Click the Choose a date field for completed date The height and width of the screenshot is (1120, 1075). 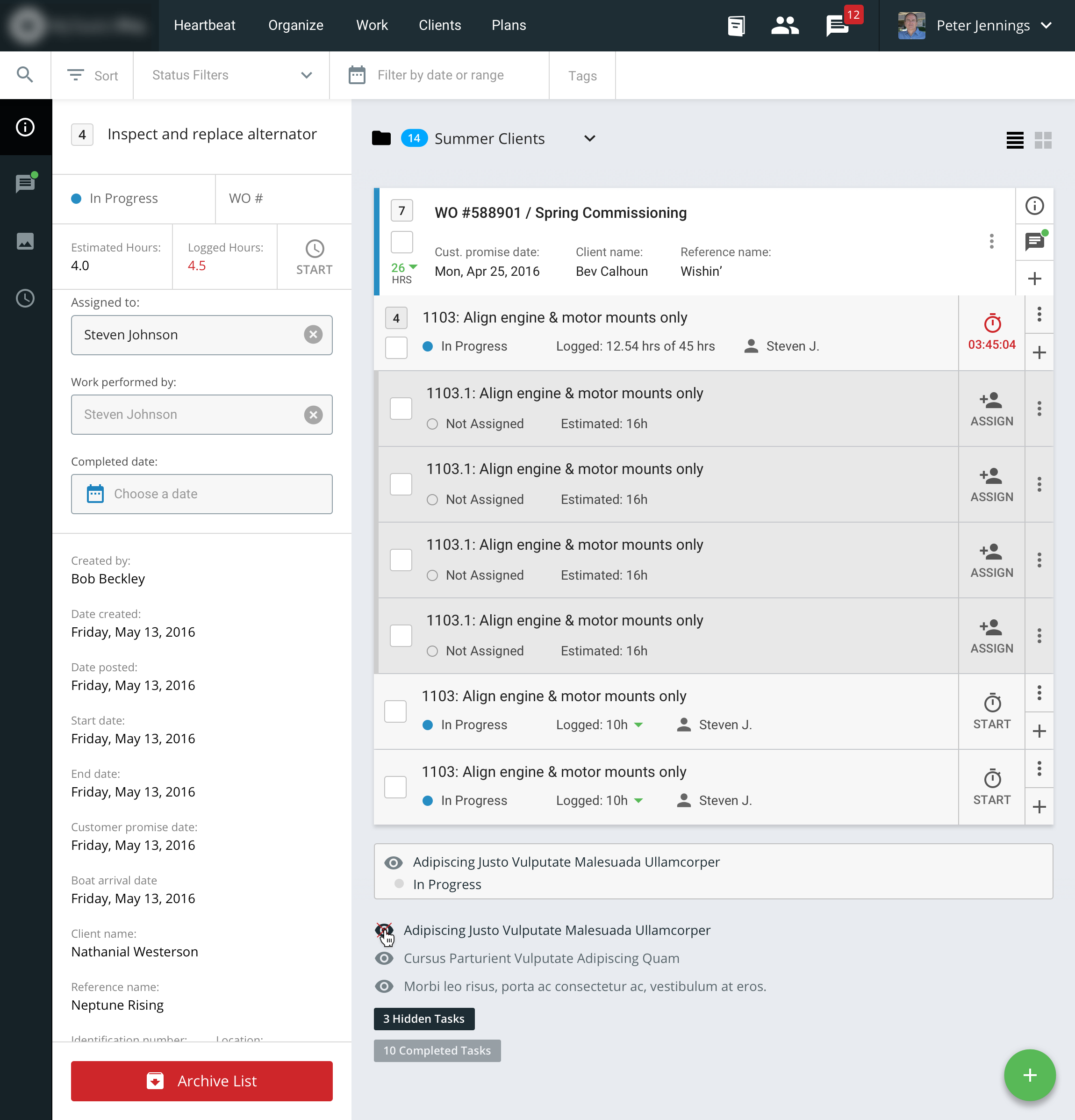coord(201,494)
